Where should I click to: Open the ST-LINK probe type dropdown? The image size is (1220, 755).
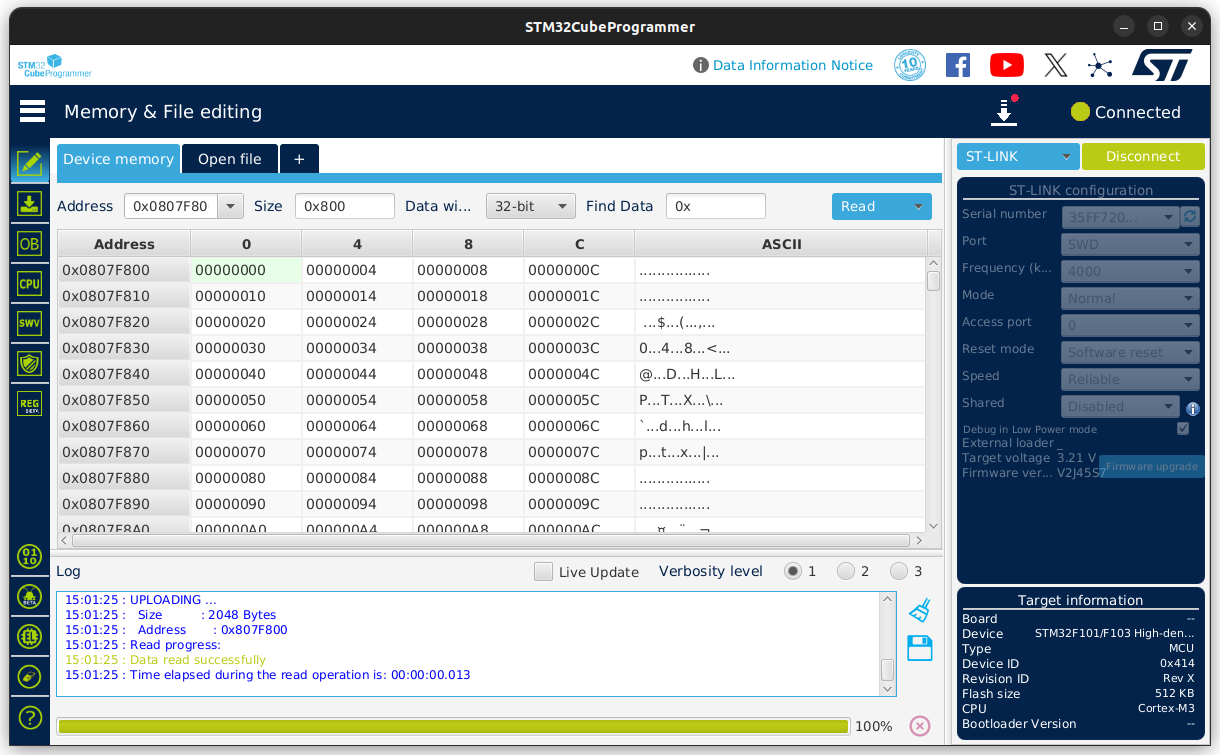pyautogui.click(x=1018, y=156)
